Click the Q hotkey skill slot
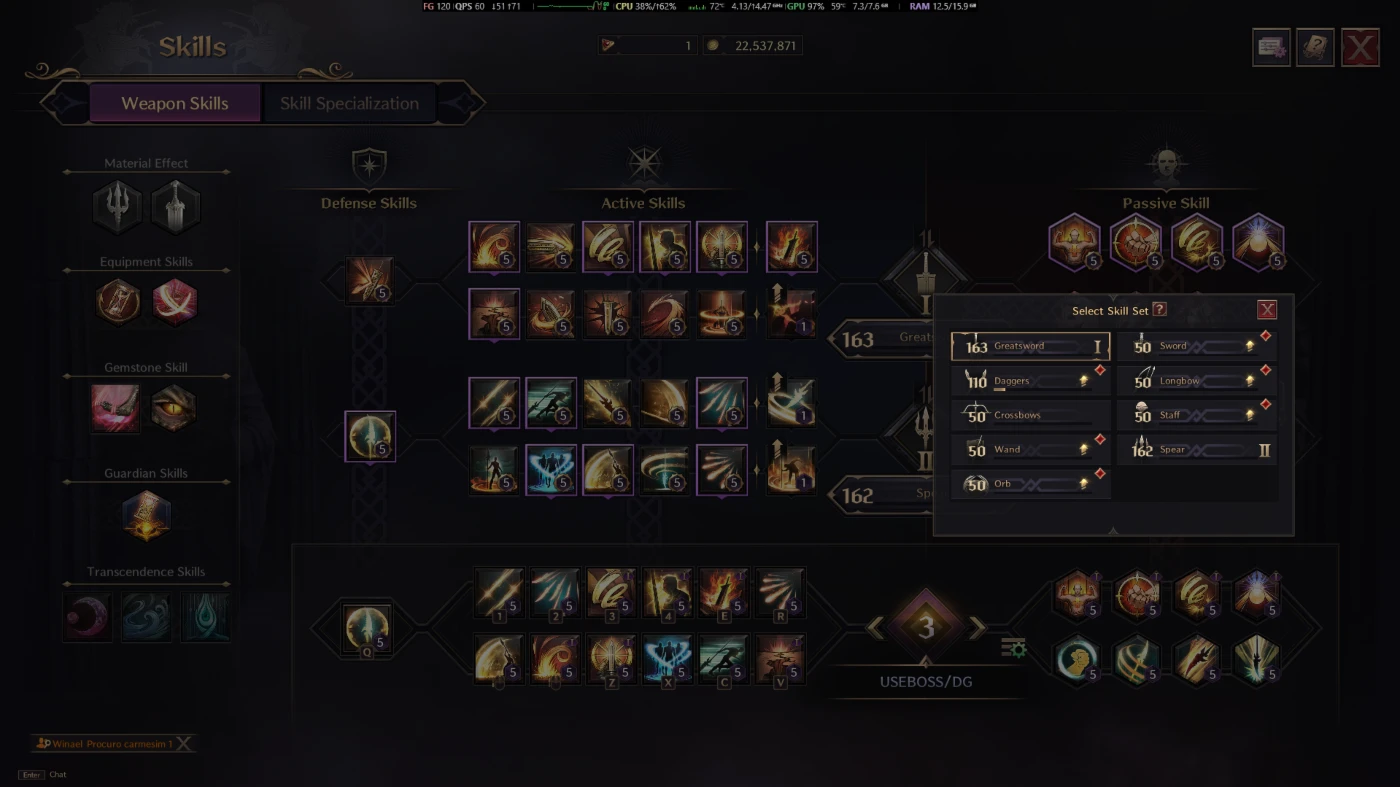 [367, 629]
